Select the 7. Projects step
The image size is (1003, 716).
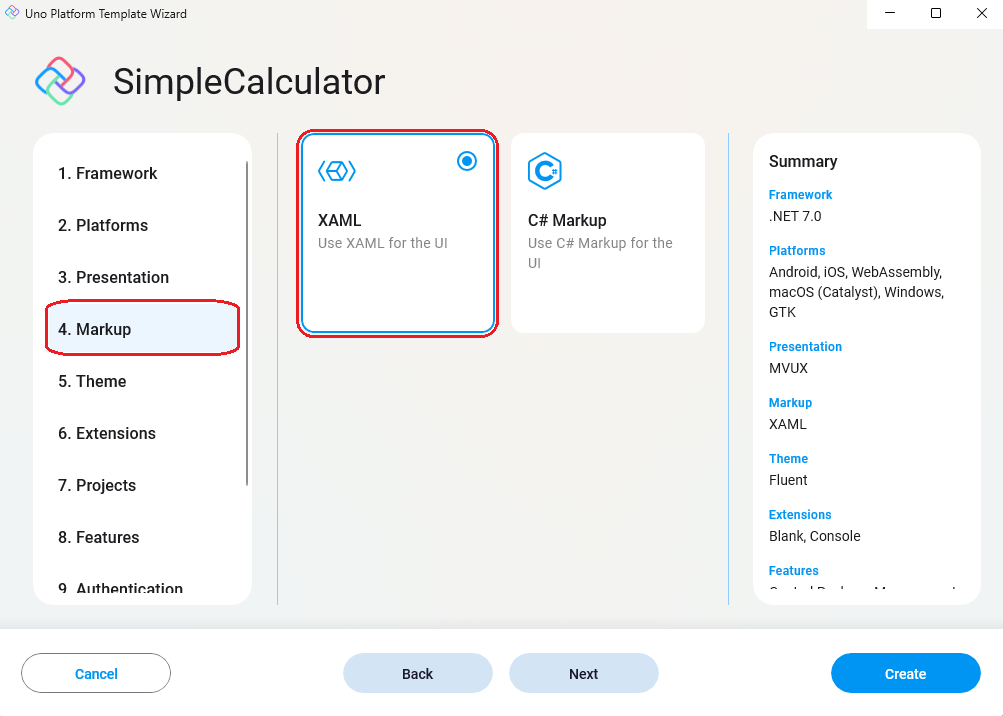click(x=99, y=485)
